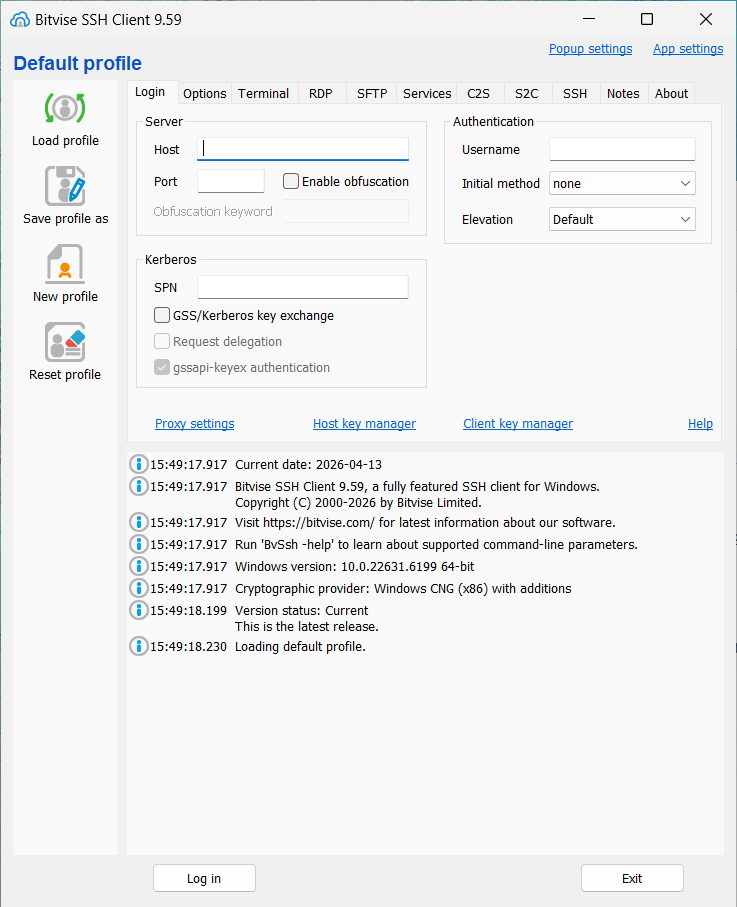Click the Bitvise cloud logo in title bar

[20, 20]
